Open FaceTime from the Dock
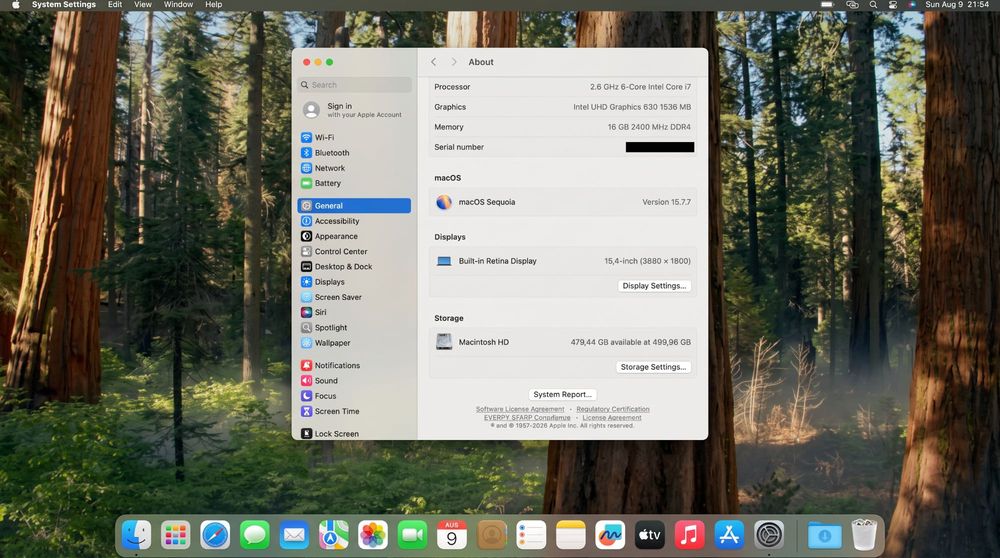The image size is (1000, 558). [x=413, y=535]
